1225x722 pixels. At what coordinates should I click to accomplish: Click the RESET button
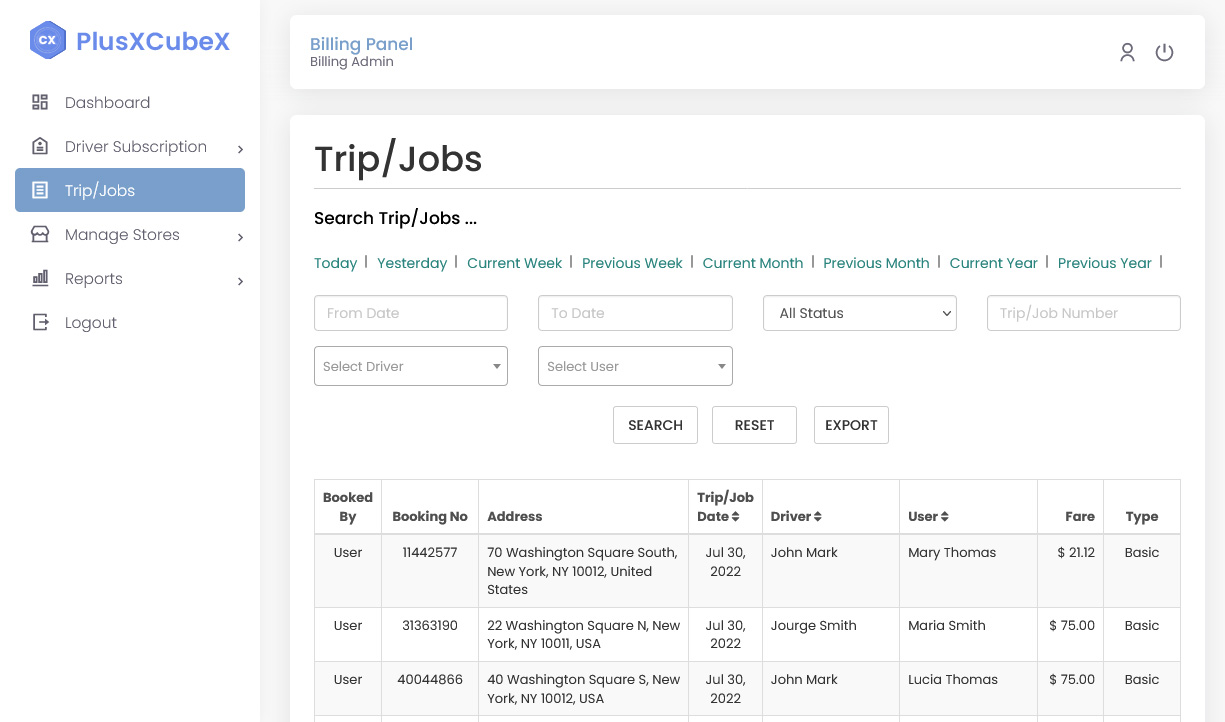(x=754, y=425)
